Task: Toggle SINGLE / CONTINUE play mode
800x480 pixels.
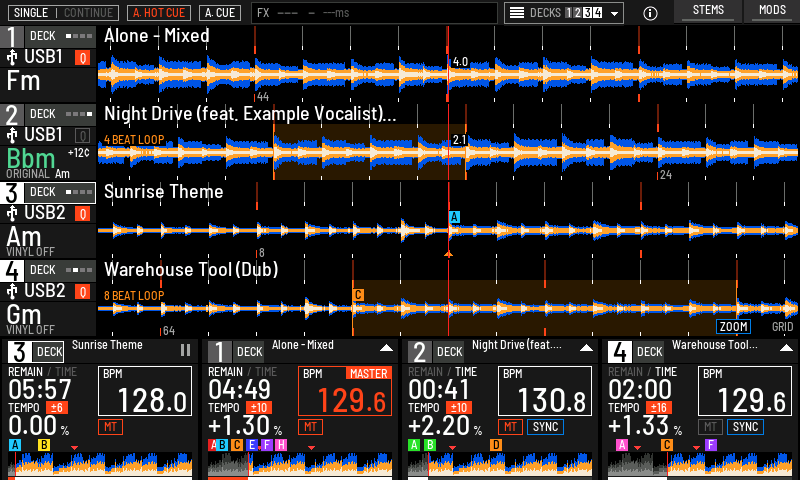Action: click(64, 13)
